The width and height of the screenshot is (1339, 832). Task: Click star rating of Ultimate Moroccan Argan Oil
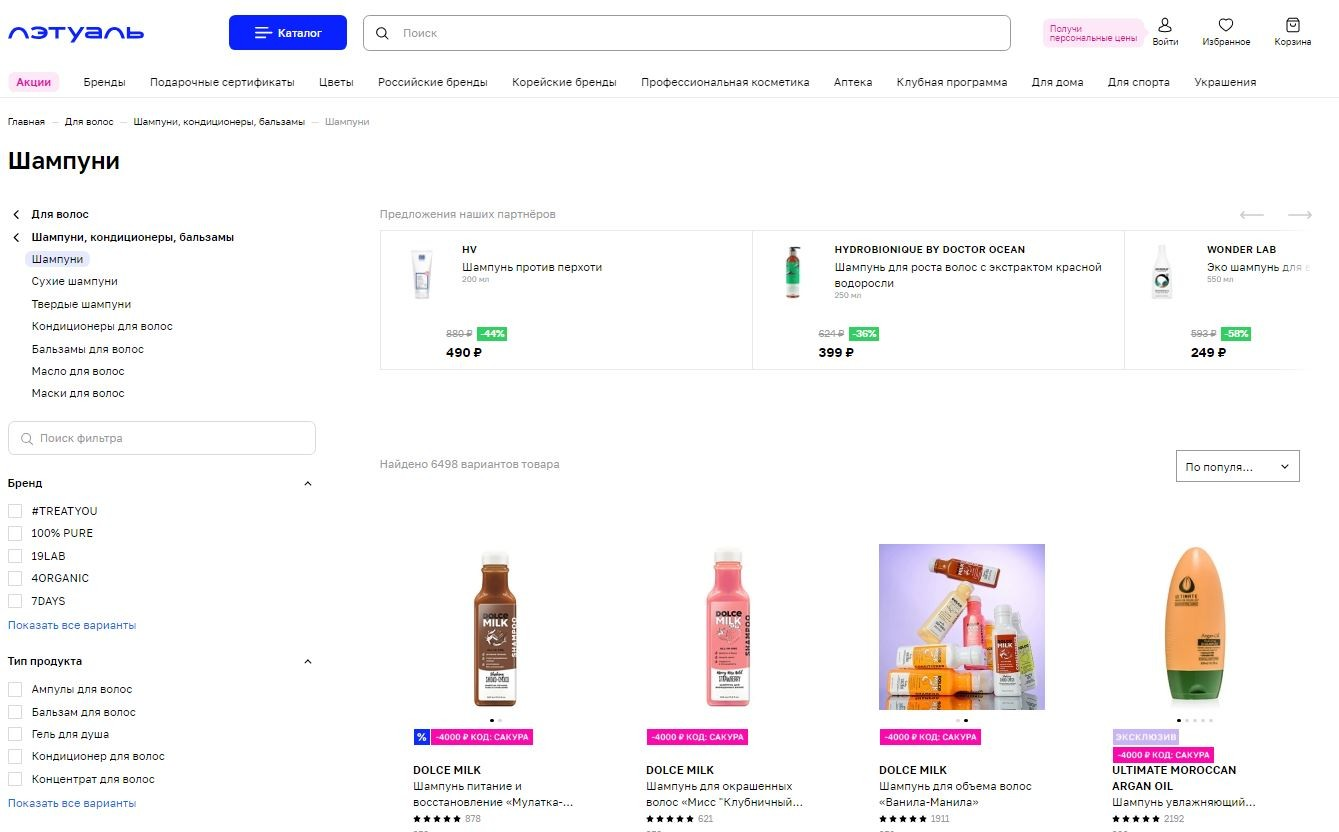point(1136,819)
